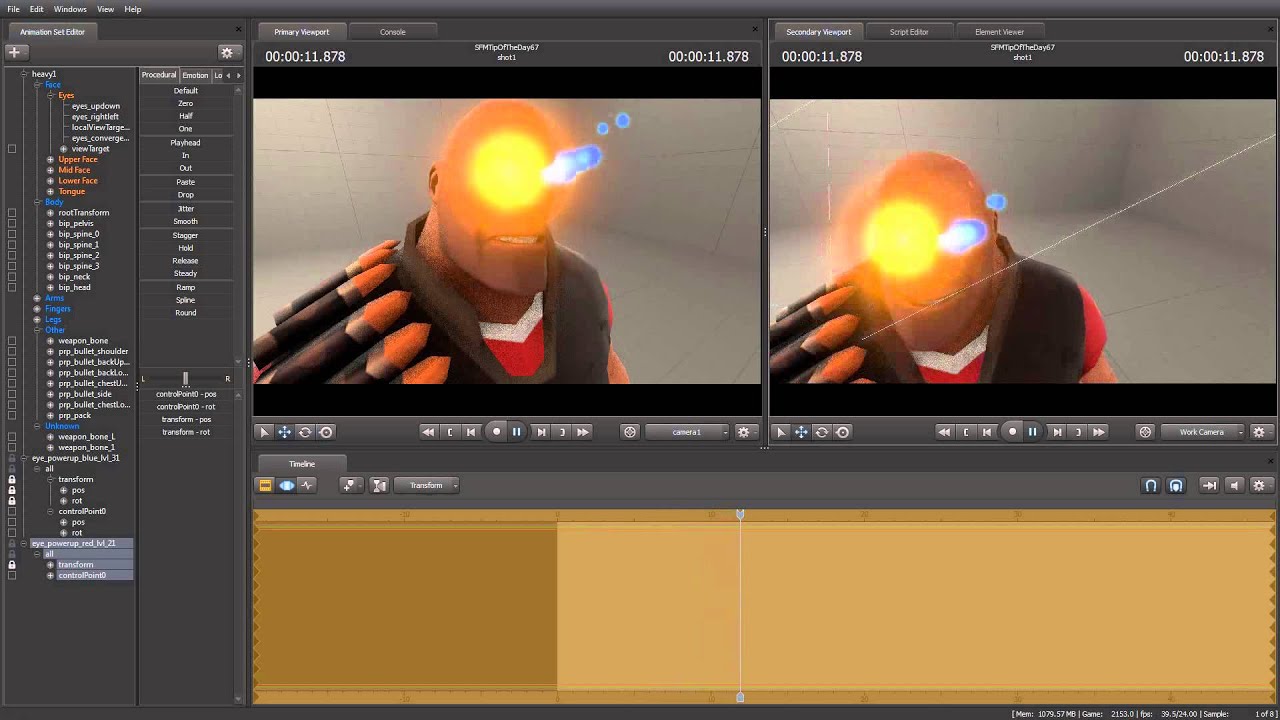The image size is (1280, 720).
Task: Toggle frame snapping magnet icon
Action: pyautogui.click(x=1176, y=485)
